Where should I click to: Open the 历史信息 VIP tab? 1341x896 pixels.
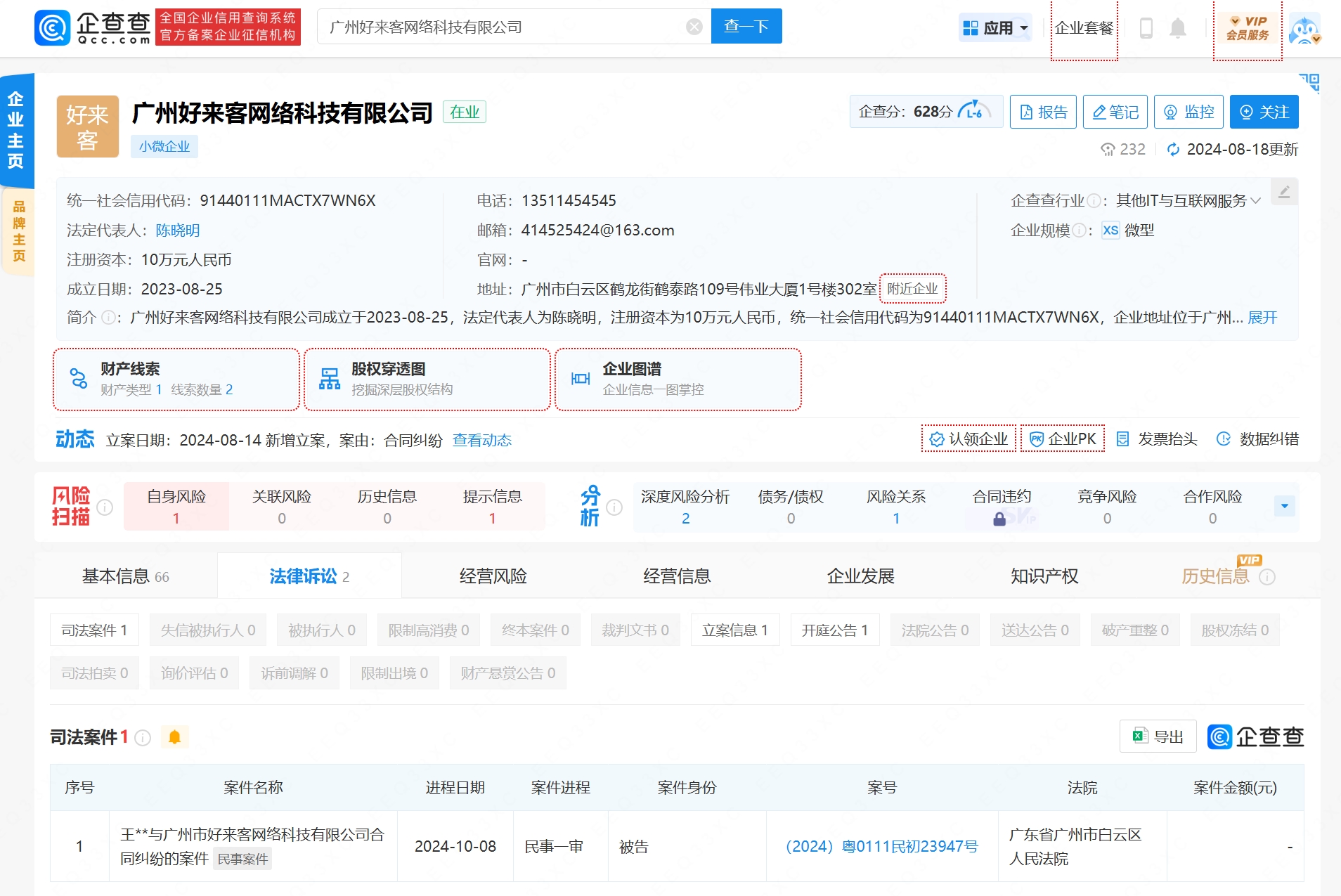point(1216,577)
